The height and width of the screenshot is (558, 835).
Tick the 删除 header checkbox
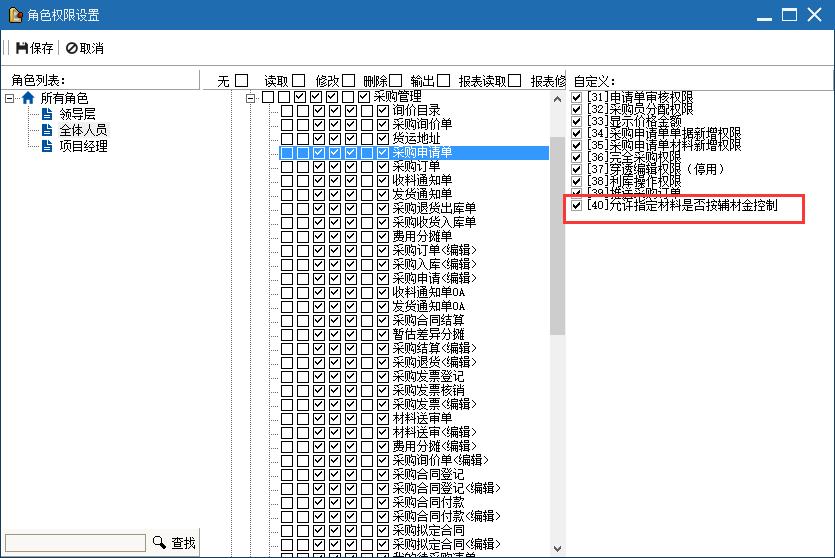tap(396, 80)
